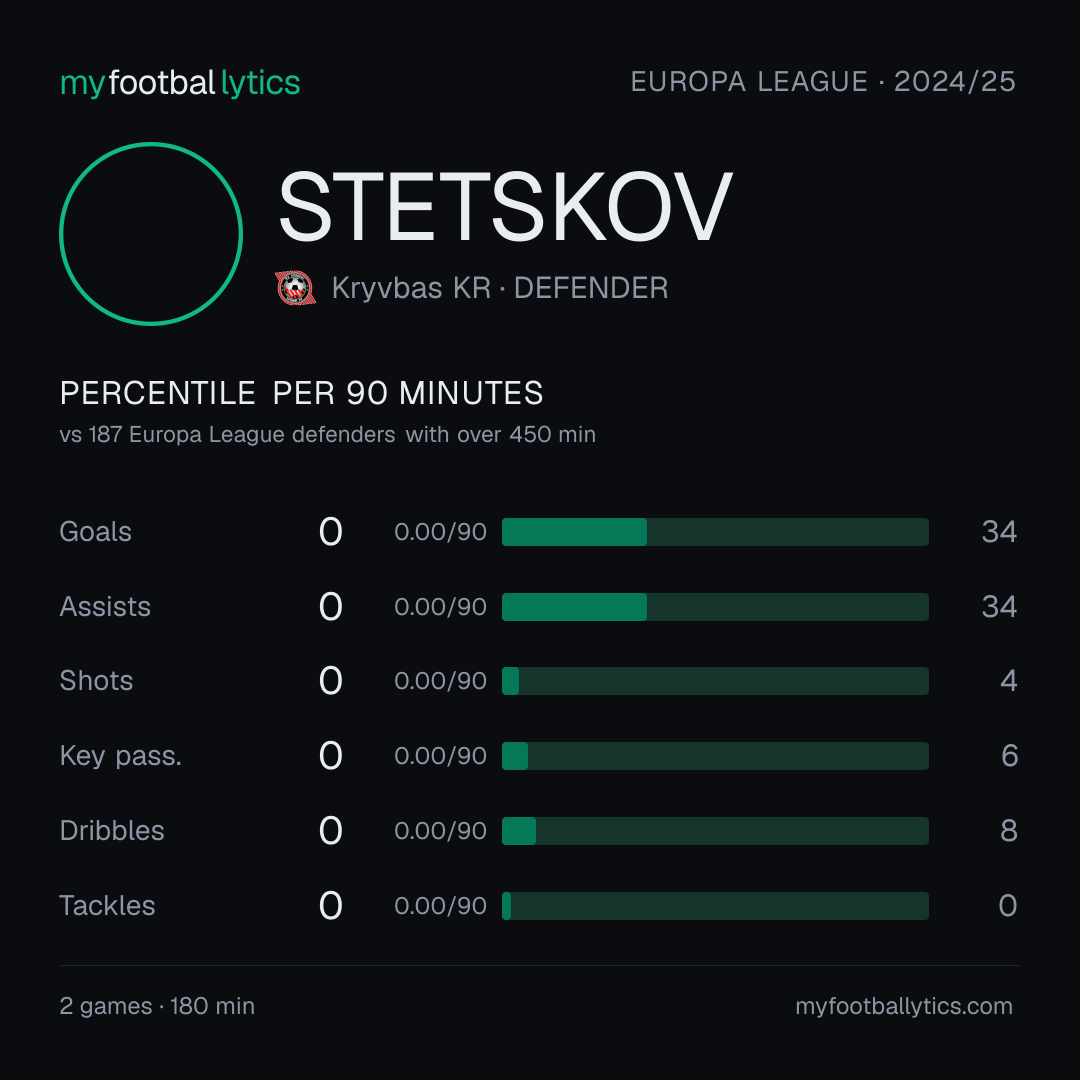Select the Assists percentile bar
Screen dimensions: 1080x1080
715,607
